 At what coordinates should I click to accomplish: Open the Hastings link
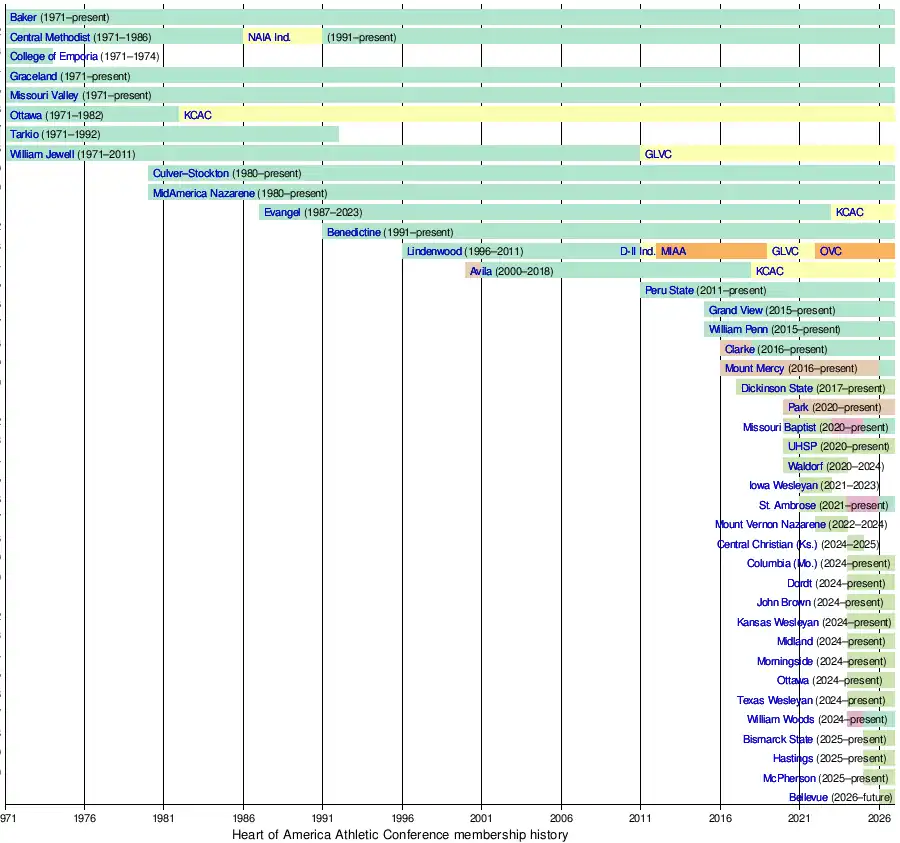(793, 759)
